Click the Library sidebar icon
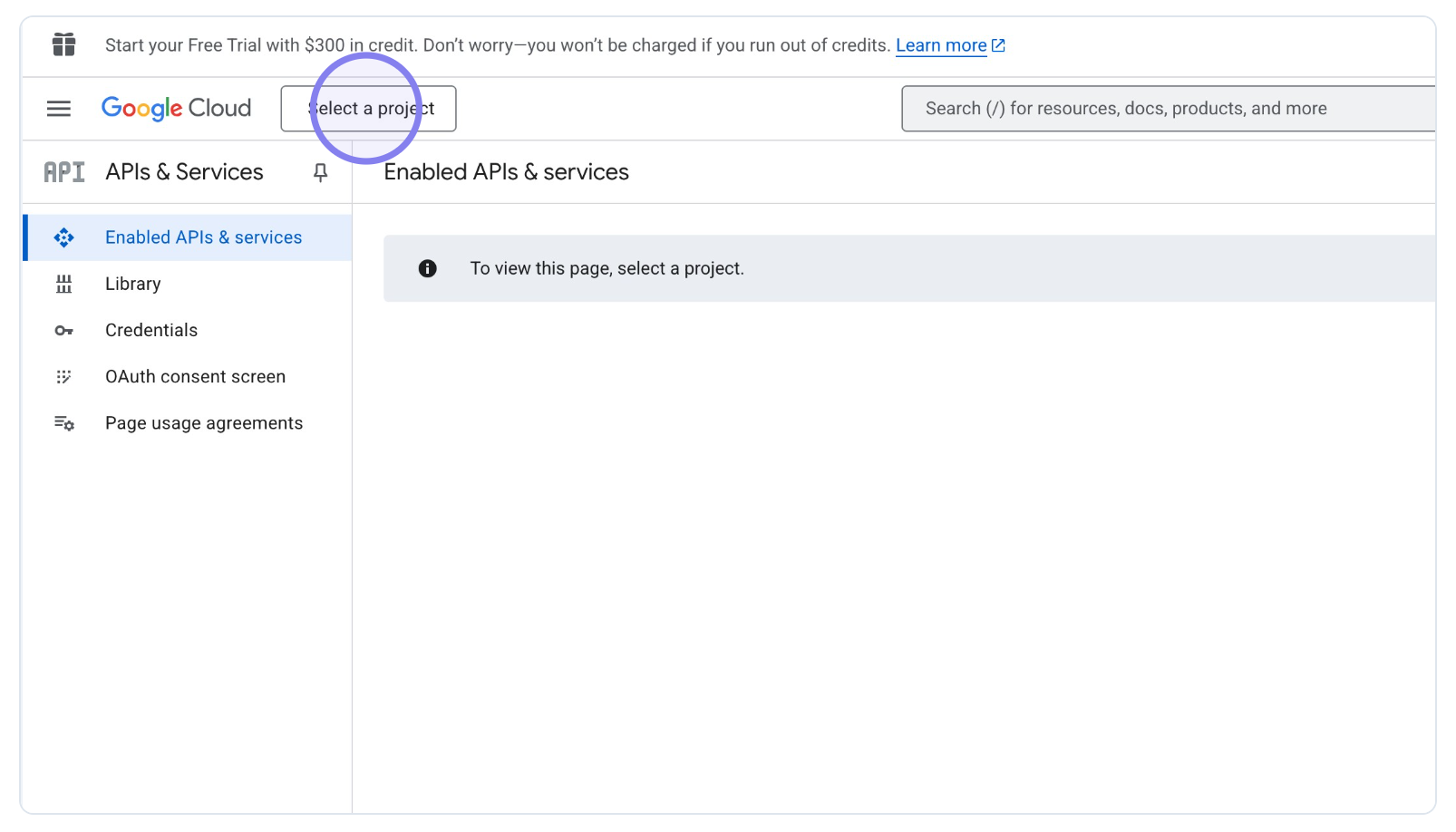 [x=63, y=284]
